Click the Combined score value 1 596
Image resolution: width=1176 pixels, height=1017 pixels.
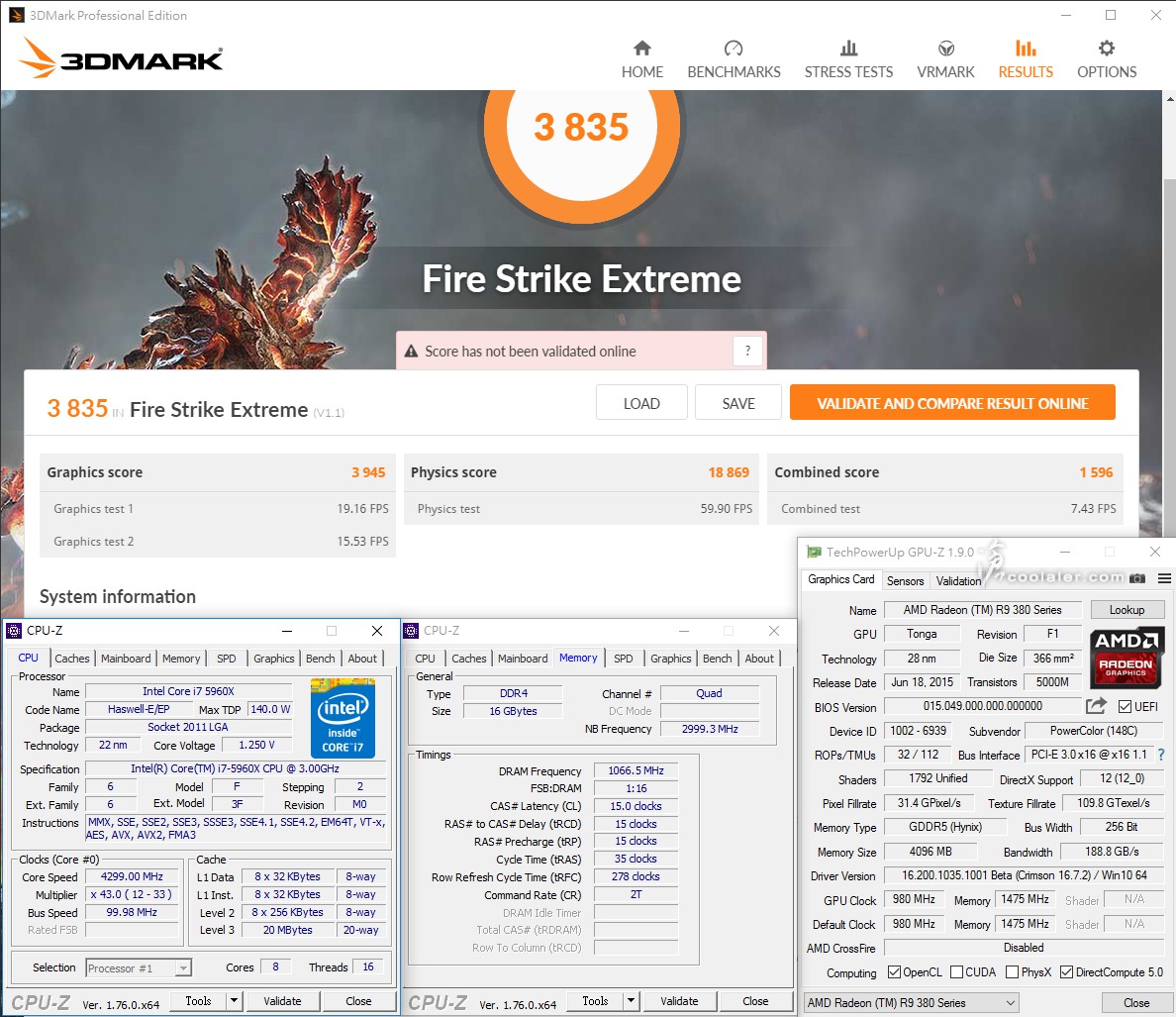pyautogui.click(x=1096, y=472)
